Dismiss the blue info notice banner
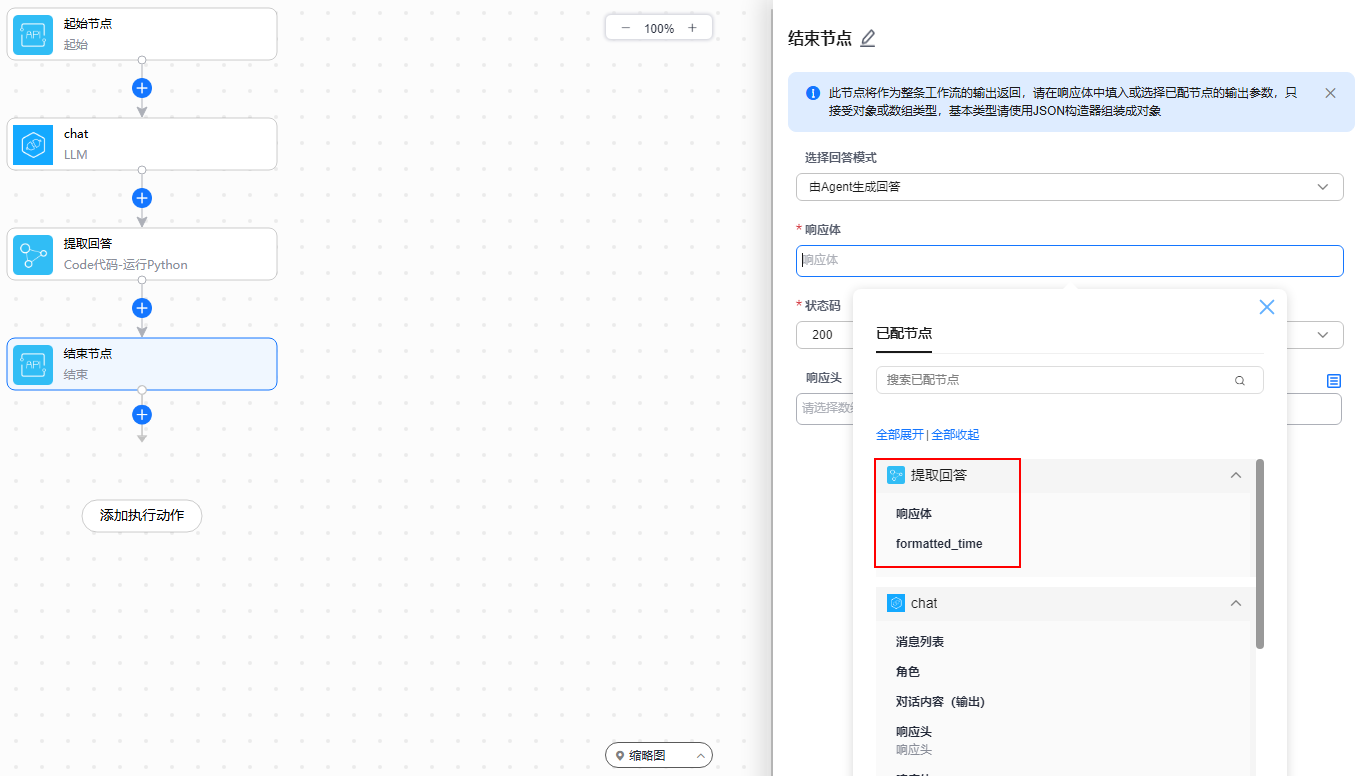 tap(1330, 93)
